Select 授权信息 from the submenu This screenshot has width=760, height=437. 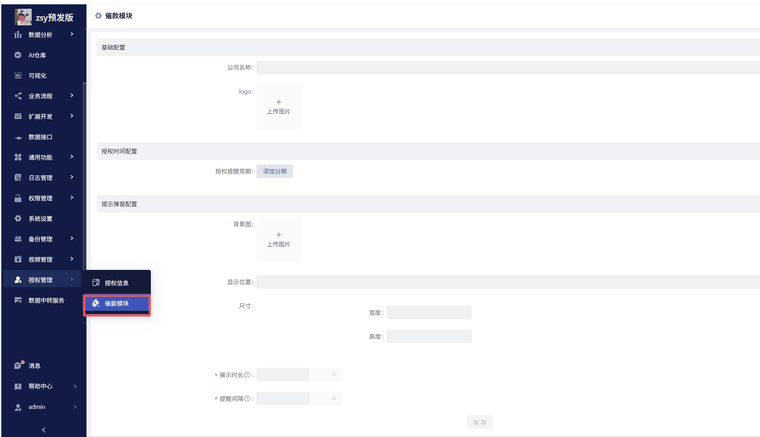117,283
